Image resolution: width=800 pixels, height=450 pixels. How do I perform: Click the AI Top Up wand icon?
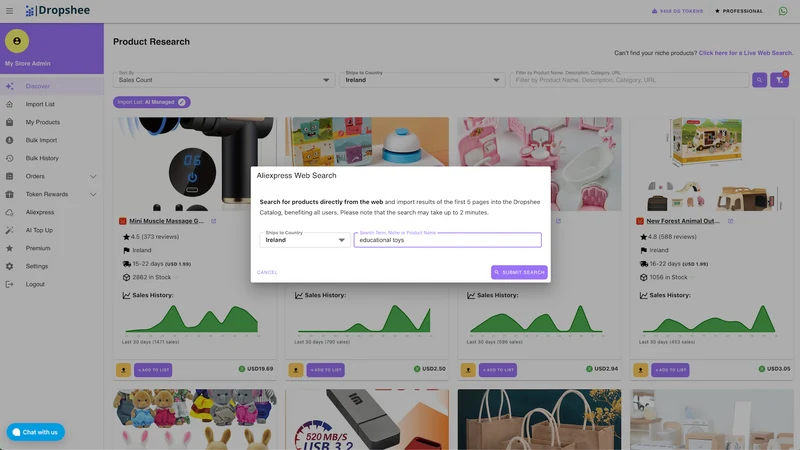(9, 230)
